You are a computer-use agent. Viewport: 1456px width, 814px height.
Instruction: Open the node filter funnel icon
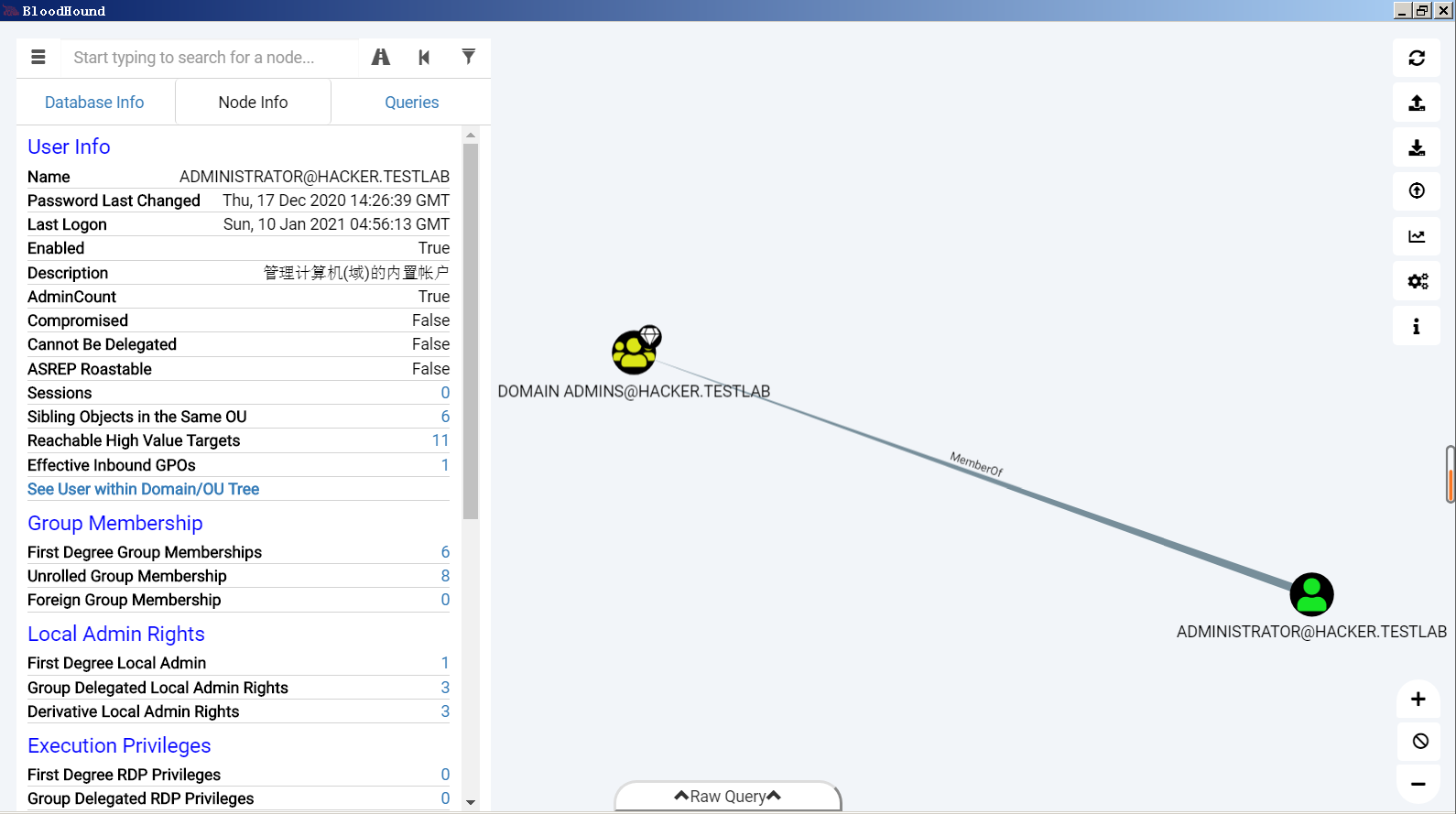coord(468,57)
